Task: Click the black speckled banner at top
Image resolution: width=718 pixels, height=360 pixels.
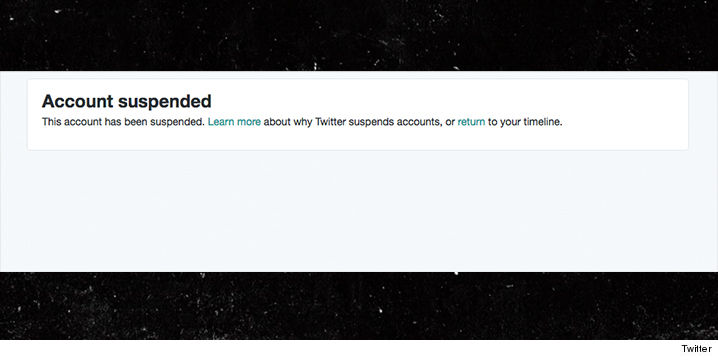Action: click(x=359, y=35)
